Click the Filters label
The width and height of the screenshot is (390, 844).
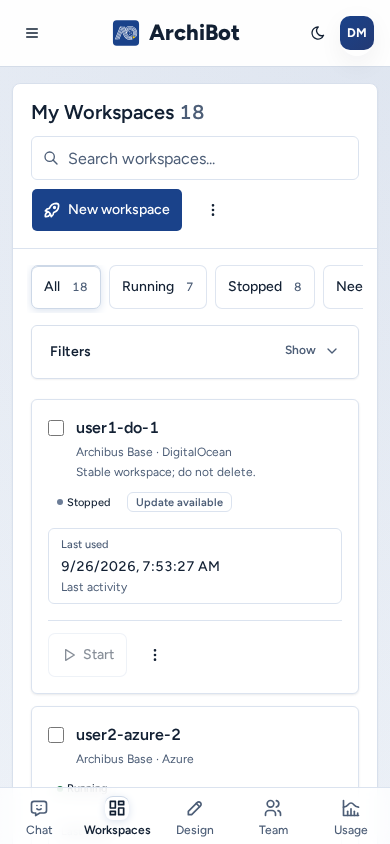(x=70, y=351)
